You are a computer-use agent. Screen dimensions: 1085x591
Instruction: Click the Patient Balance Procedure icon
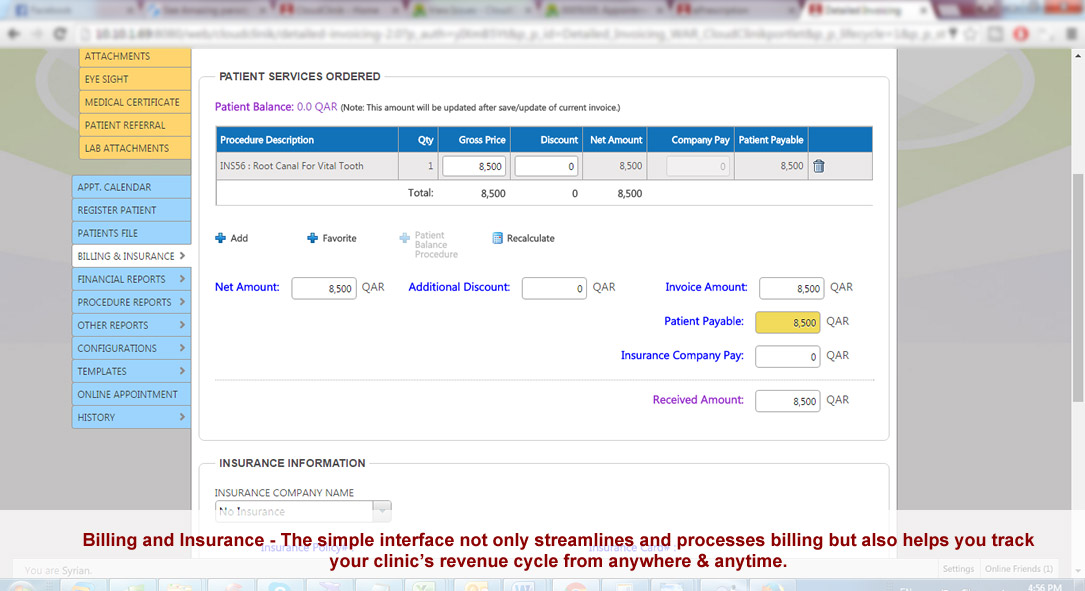click(x=404, y=238)
